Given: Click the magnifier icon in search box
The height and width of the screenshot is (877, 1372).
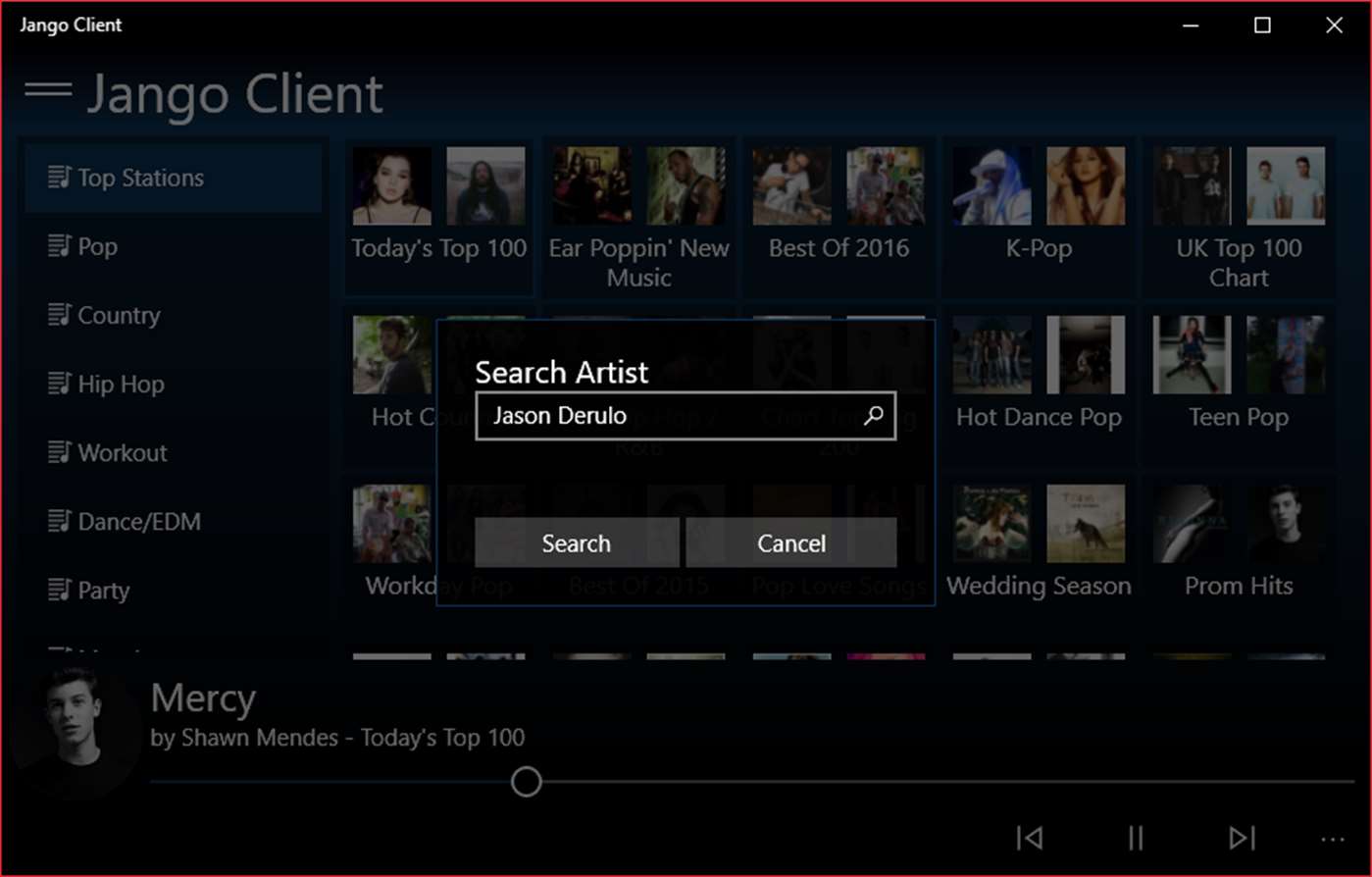Looking at the screenshot, I should (x=873, y=416).
